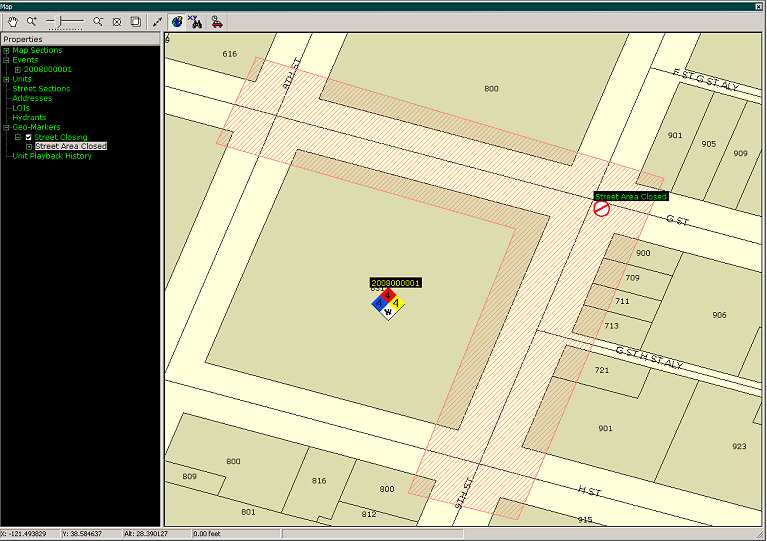Screen dimensions: 767x541
Task: Click the zoom in magnifier tool
Action: tap(32, 21)
